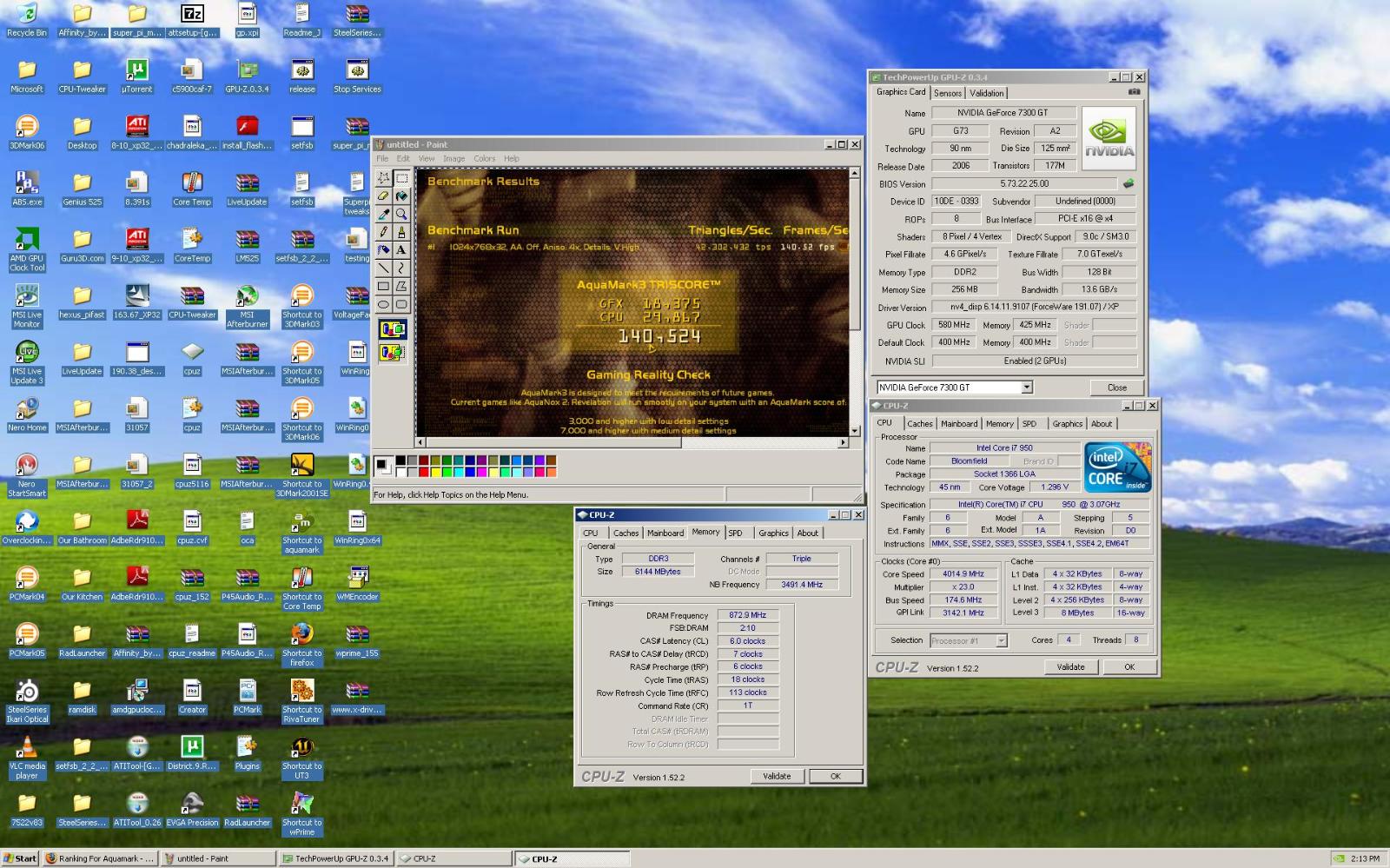Open the View menu in Paint
Image resolution: width=1390 pixels, height=868 pixels.
(x=427, y=159)
